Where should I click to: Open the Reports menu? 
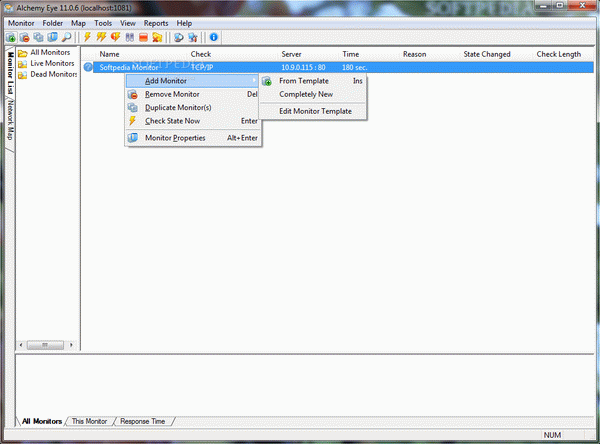156,22
